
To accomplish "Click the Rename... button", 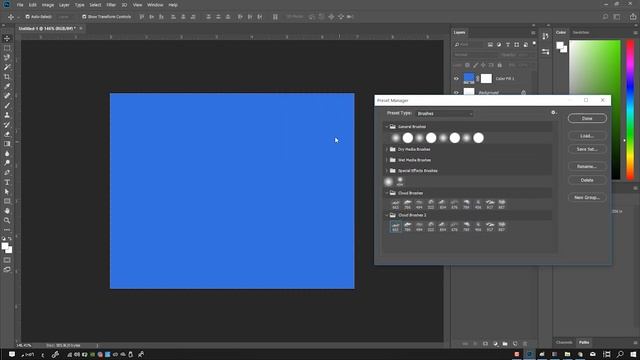I will point(587,167).
